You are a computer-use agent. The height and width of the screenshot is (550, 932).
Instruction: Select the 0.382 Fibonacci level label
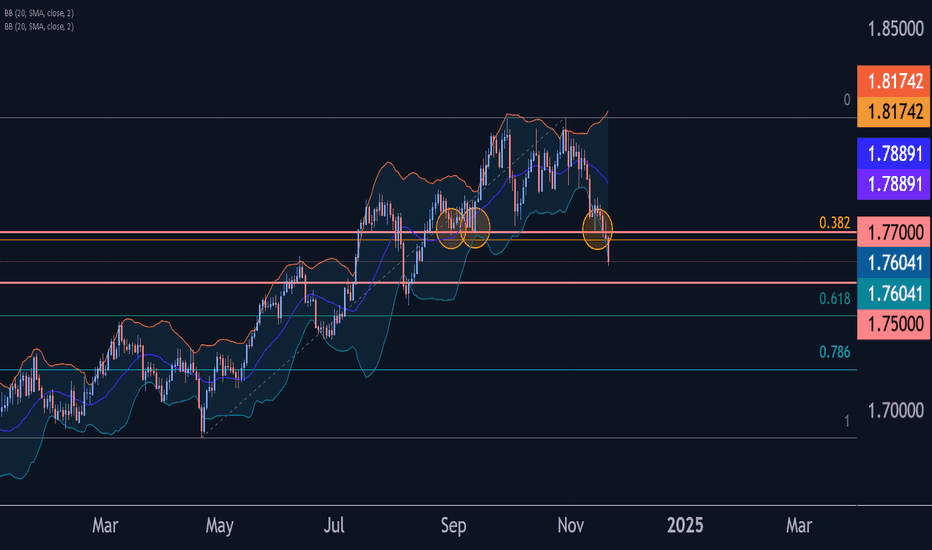(x=835, y=223)
